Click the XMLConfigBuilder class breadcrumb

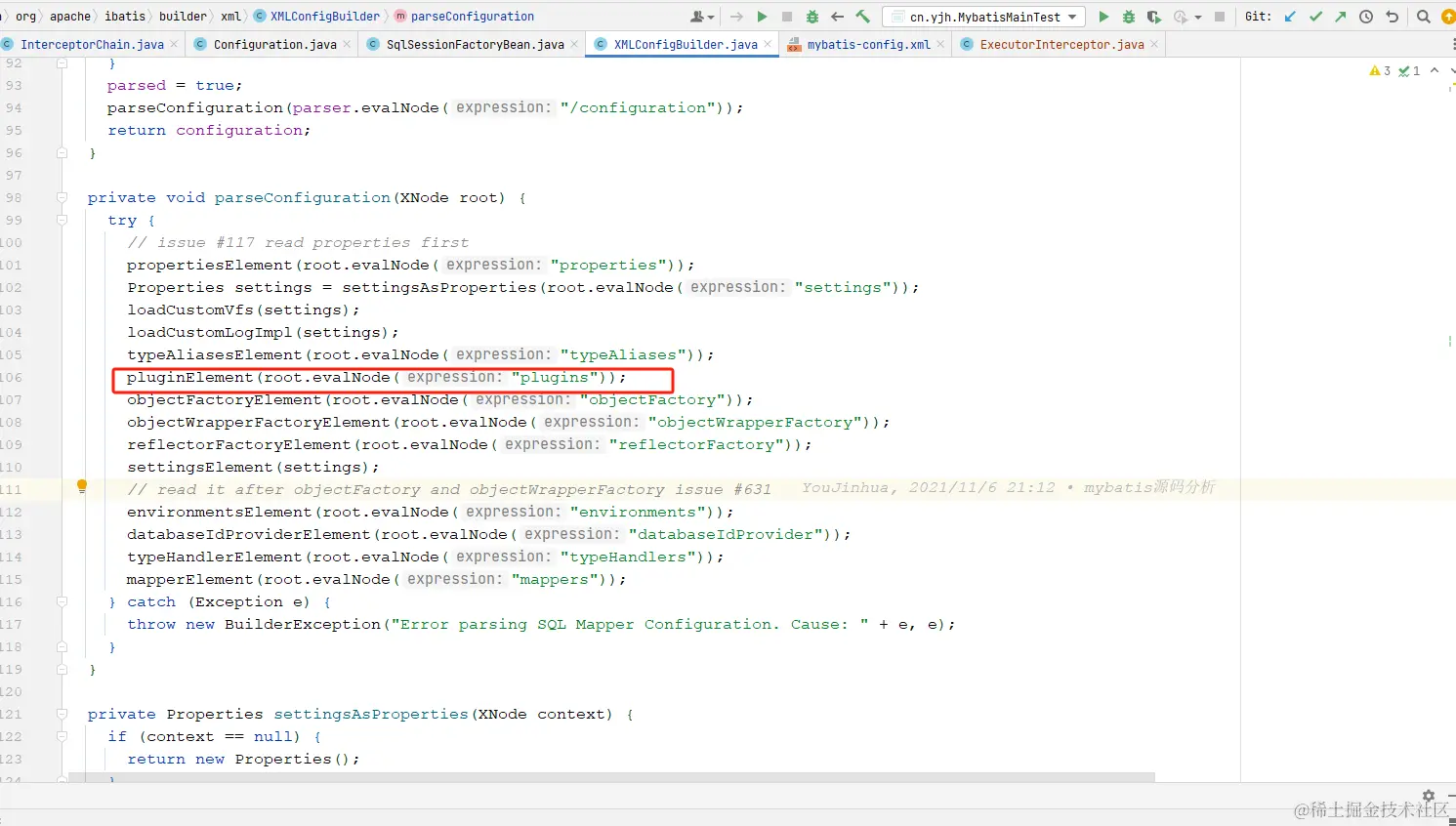[316, 17]
